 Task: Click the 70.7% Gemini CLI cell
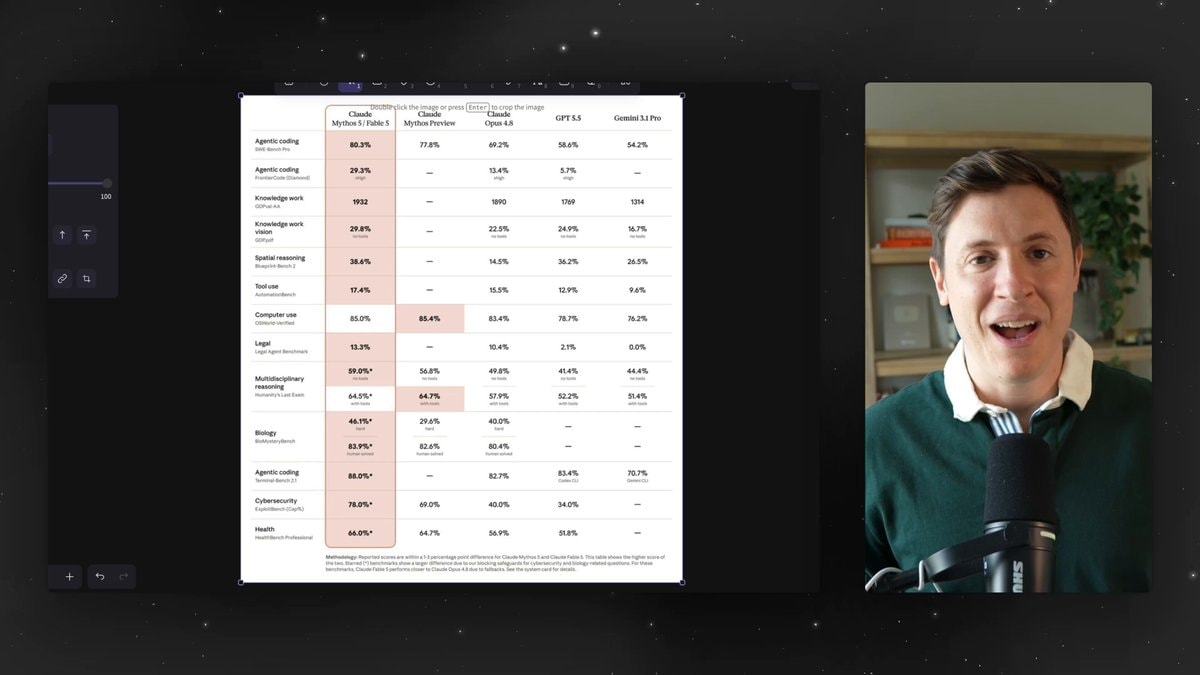pos(637,475)
